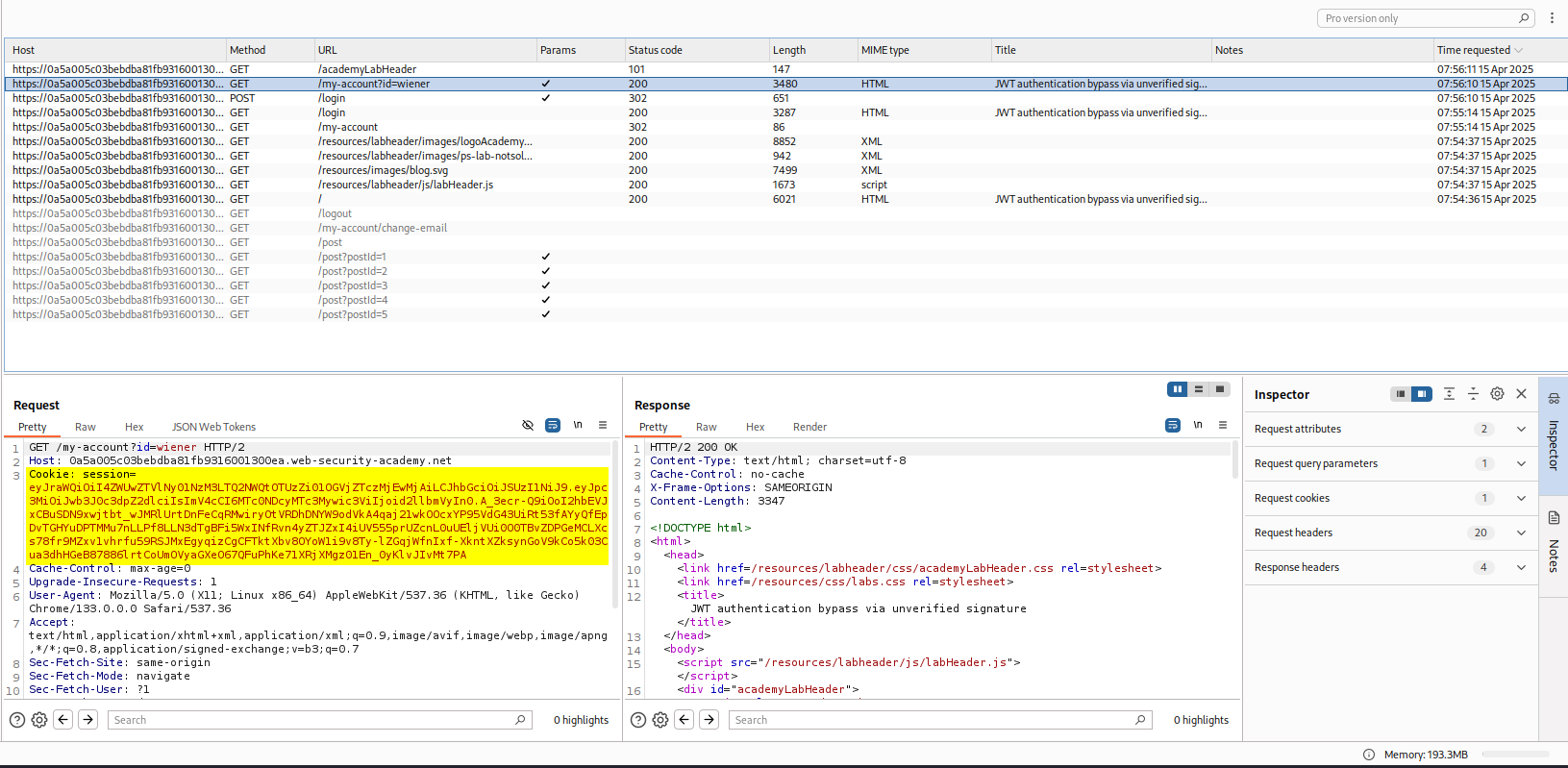Sort by the Time requested column
1568x768 pixels.
tap(1500, 50)
